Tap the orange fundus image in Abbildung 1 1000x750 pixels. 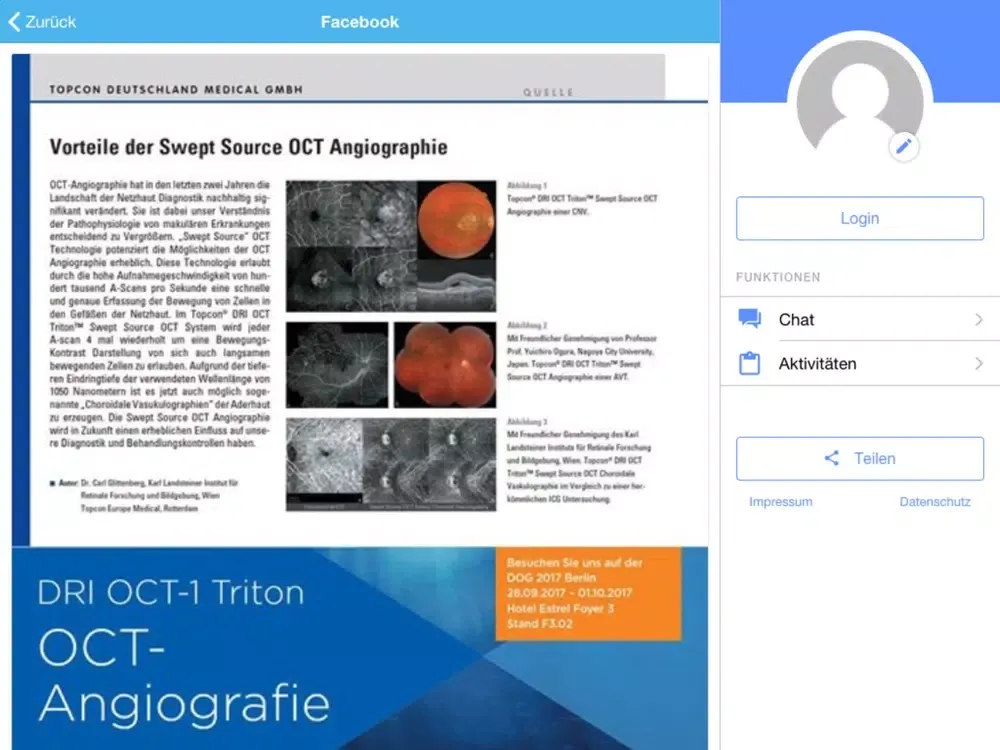click(x=456, y=220)
